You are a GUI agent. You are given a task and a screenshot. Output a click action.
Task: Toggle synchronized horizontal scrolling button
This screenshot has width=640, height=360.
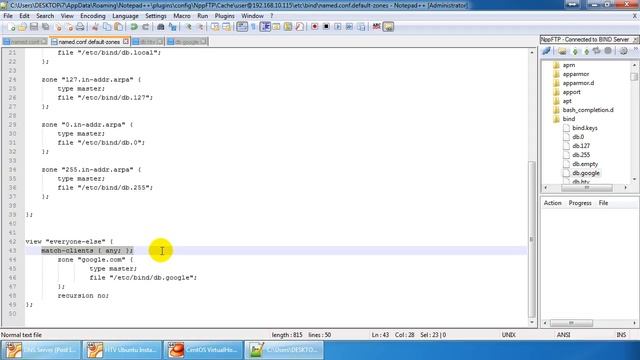[226, 27]
